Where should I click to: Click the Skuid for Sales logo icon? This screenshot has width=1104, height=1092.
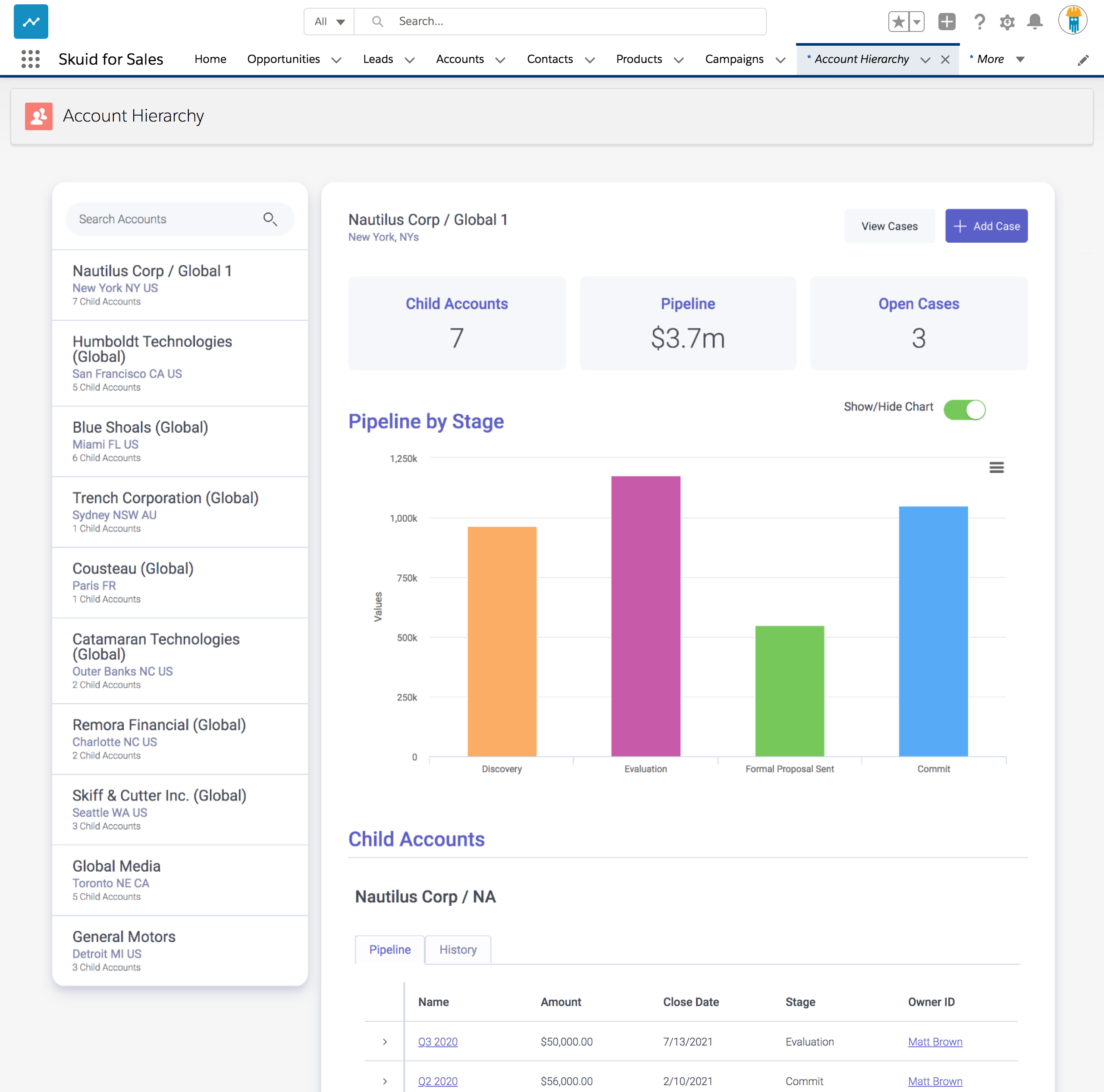pos(30,21)
